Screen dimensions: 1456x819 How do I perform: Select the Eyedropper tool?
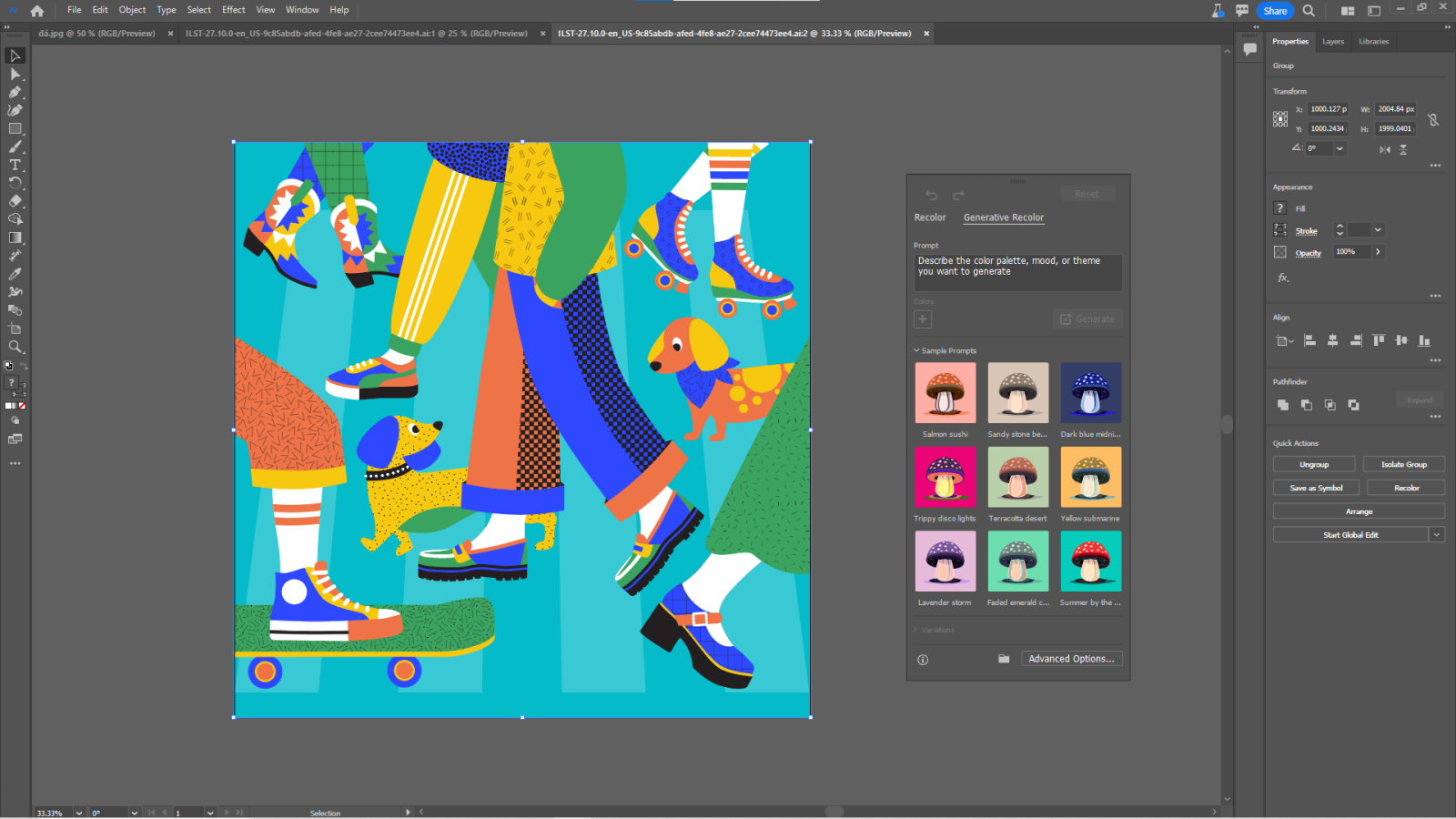point(15,274)
